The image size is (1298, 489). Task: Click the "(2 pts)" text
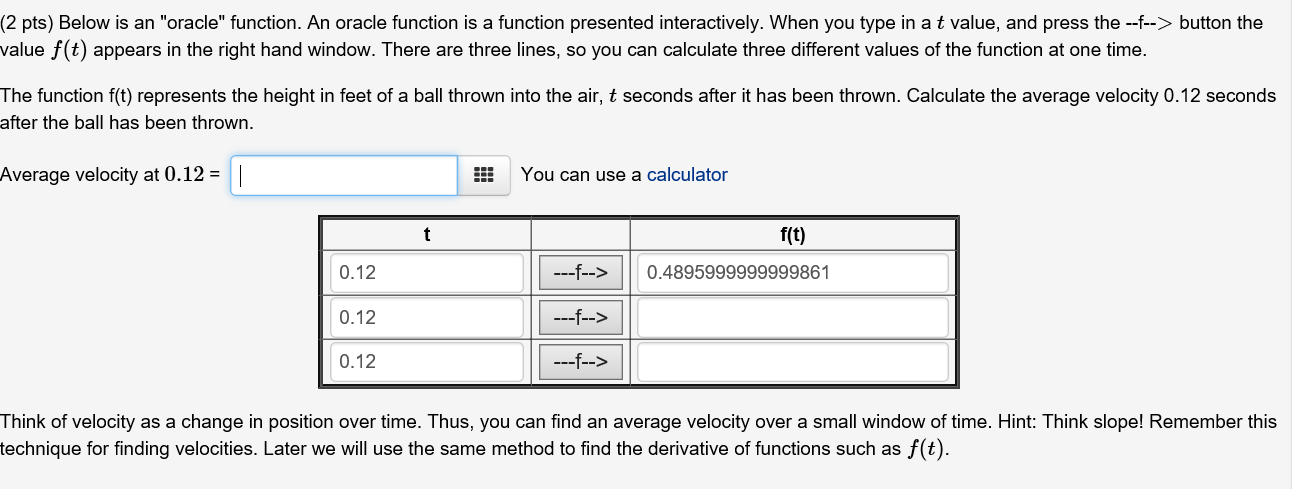click(x=27, y=22)
